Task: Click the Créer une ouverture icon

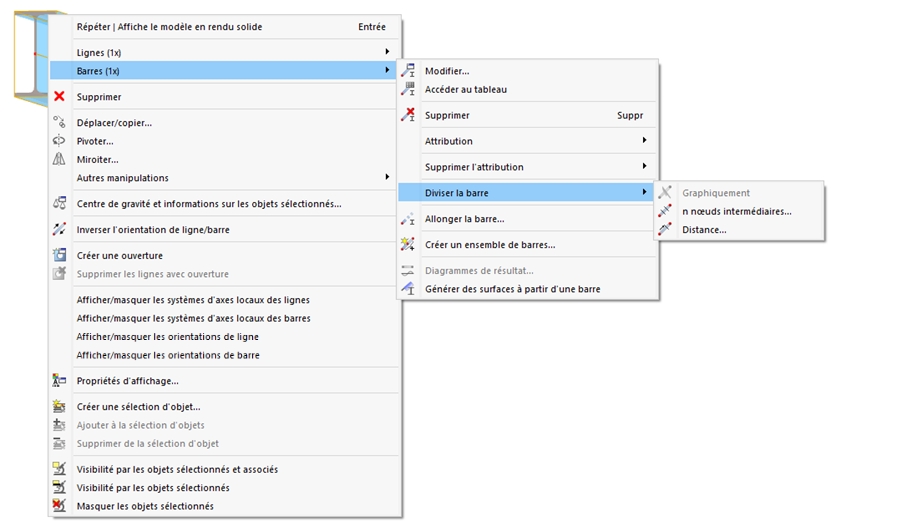Action: pos(59,255)
